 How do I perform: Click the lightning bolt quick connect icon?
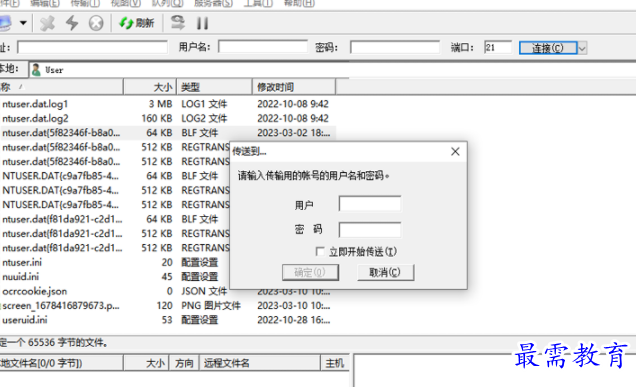(x=72, y=23)
